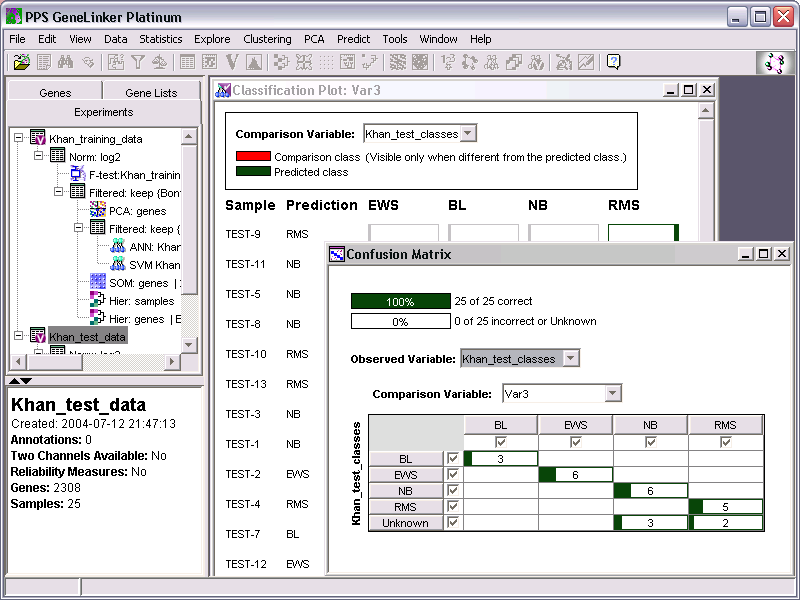Collapse the Khan_training_data tree node
The image size is (800, 600).
pyautogui.click(x=18, y=138)
